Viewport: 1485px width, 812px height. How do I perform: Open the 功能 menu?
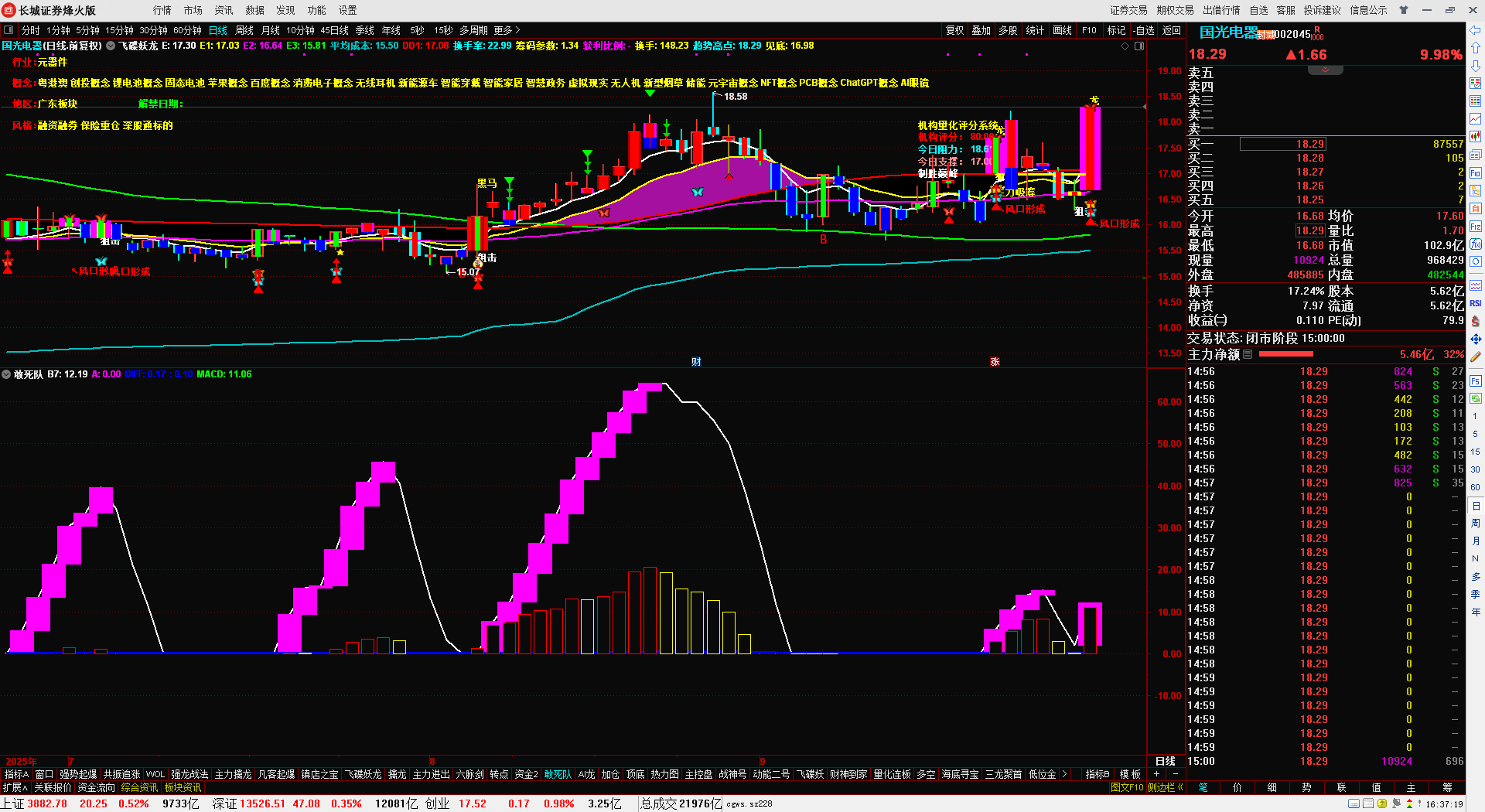(x=317, y=10)
